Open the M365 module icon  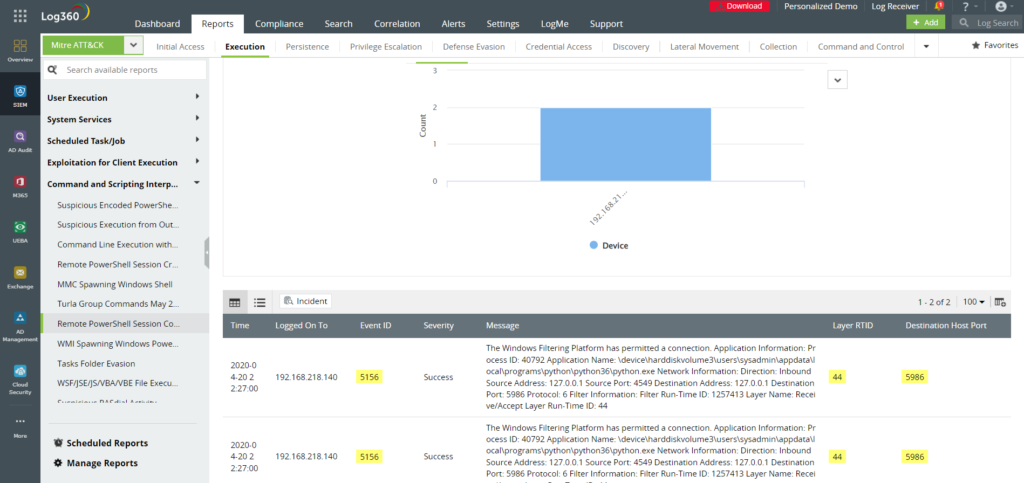[x=20, y=185]
